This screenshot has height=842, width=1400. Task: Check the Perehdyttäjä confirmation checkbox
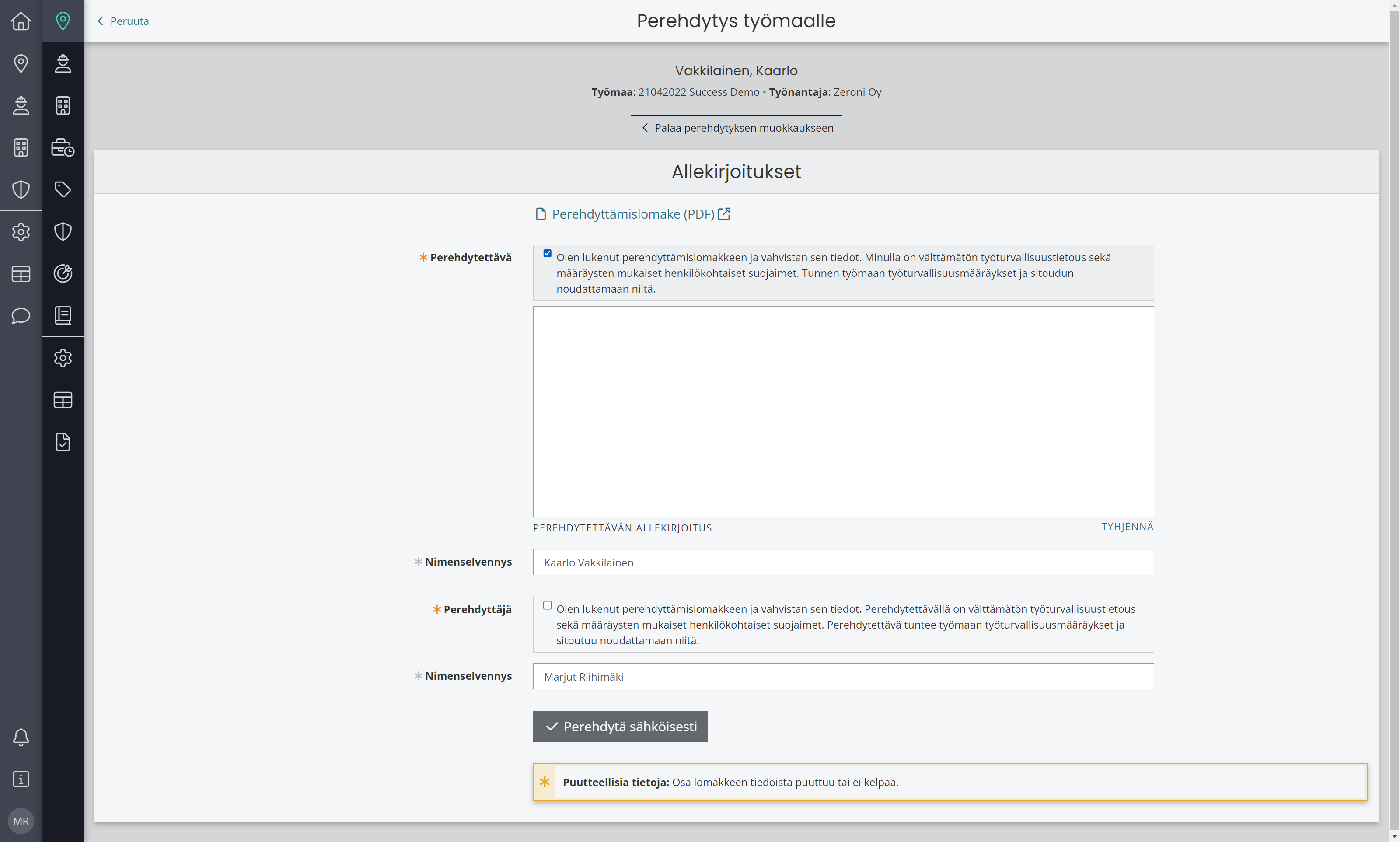tap(548, 605)
